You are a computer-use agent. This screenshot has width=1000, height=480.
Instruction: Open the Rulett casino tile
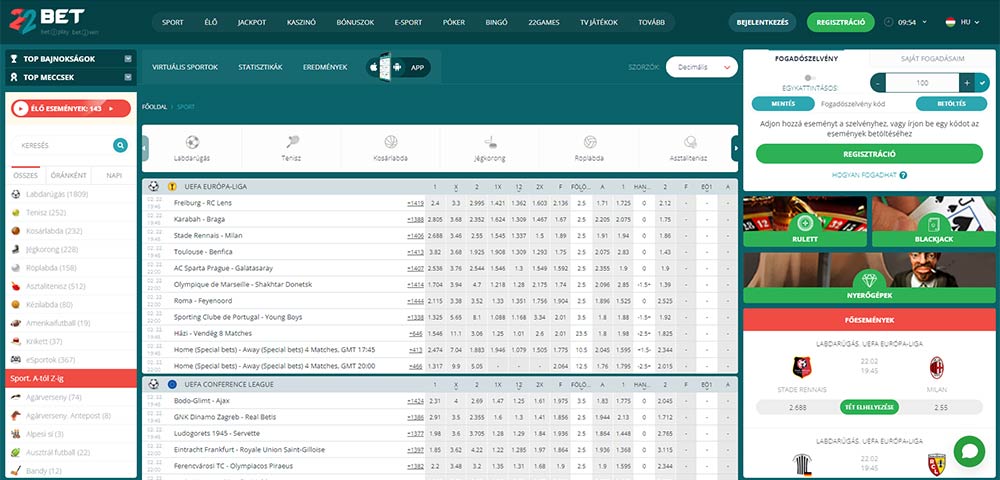(805, 221)
